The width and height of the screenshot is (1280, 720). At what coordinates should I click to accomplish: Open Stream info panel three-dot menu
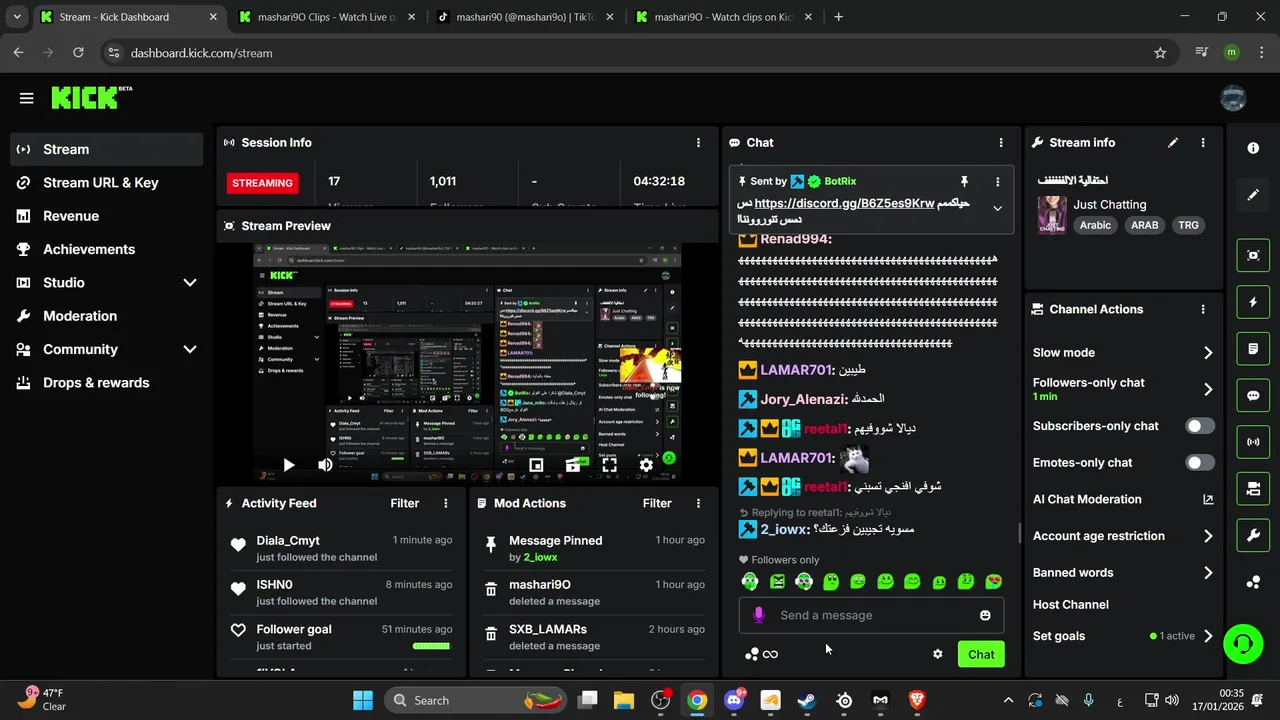[1203, 143]
